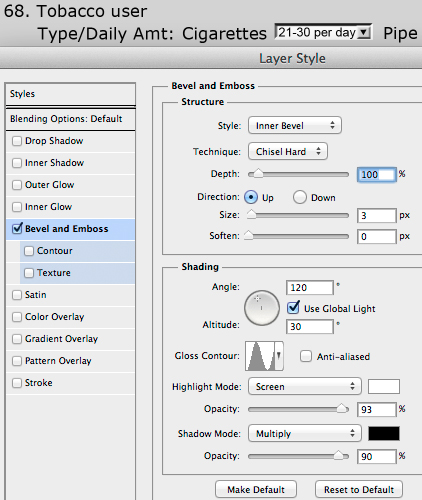This screenshot has height=500, width=422.
Task: Toggle the Contour sub-option checkbox
Action: tap(29, 251)
